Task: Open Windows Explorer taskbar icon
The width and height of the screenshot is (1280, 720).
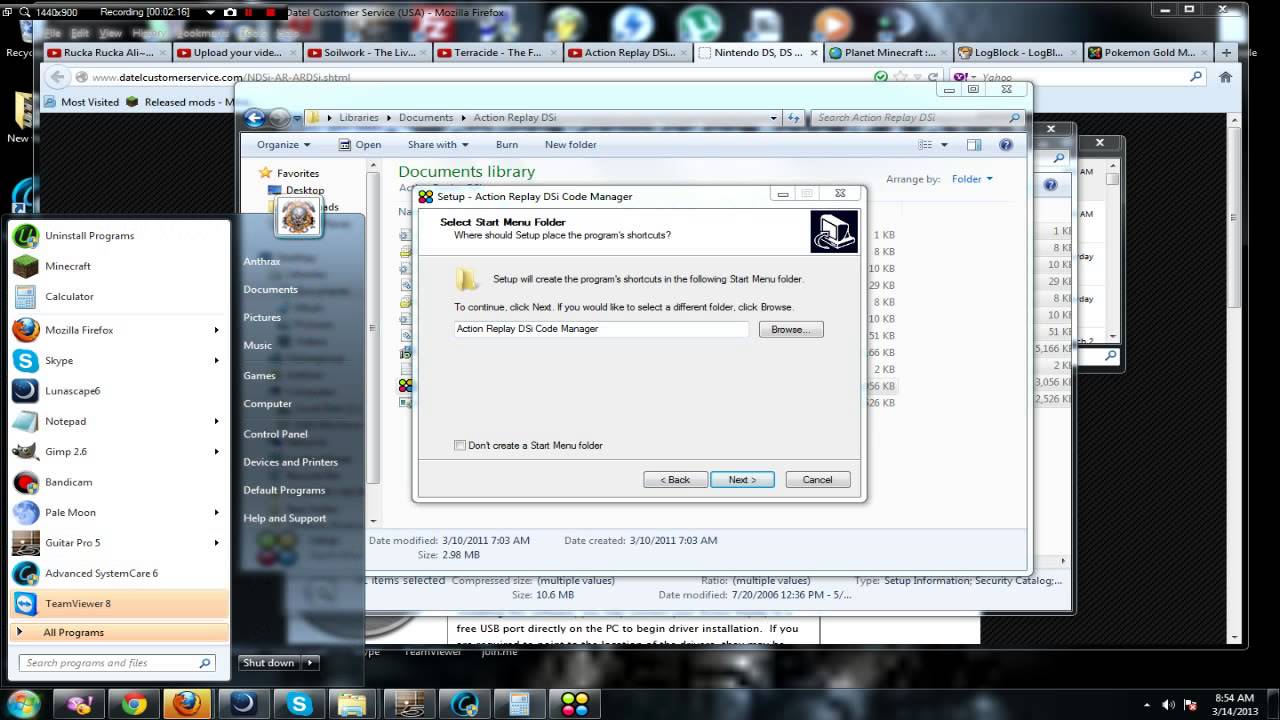Action: (353, 704)
